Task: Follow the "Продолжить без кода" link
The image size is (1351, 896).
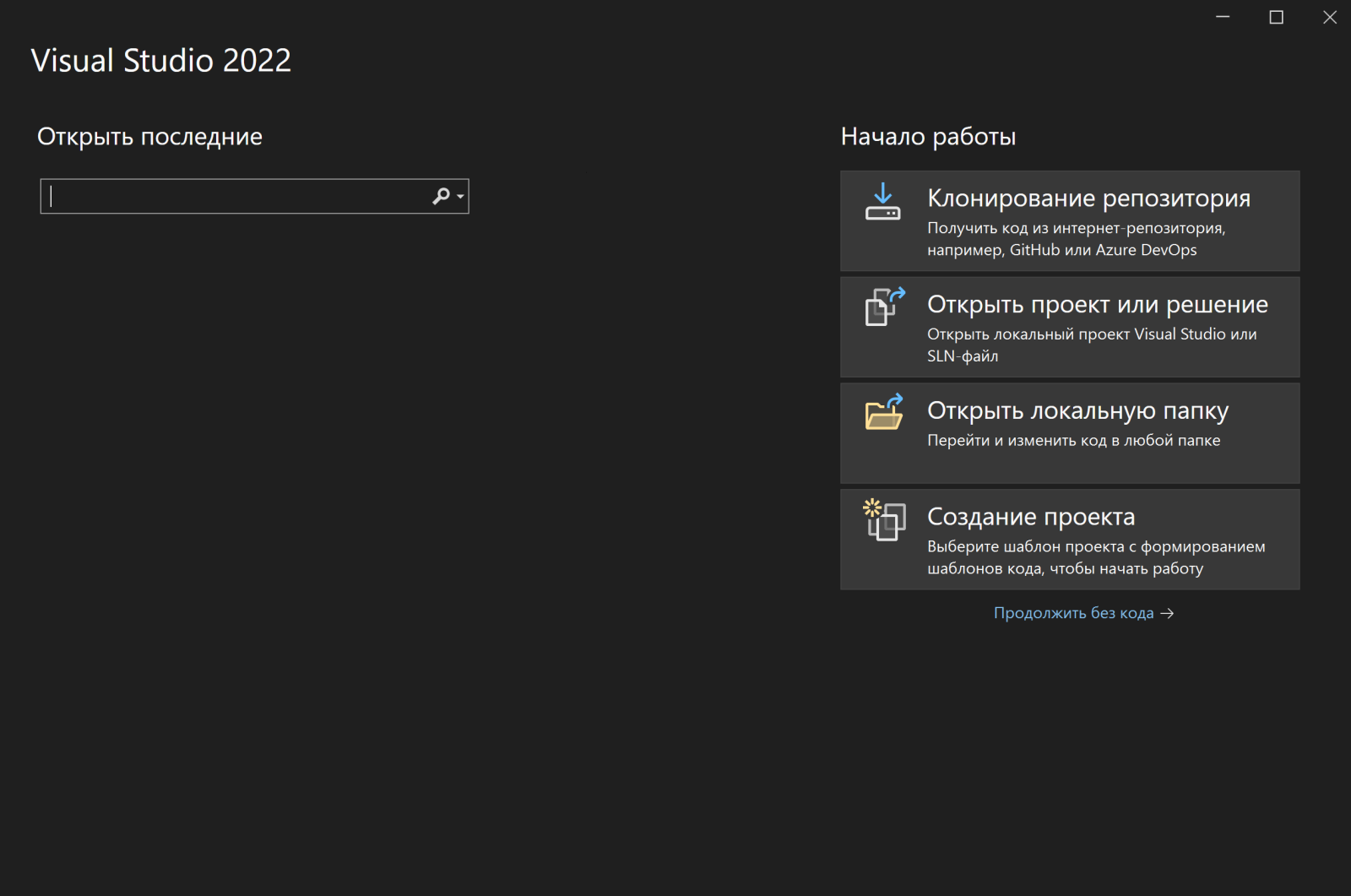Action: pos(1083,613)
